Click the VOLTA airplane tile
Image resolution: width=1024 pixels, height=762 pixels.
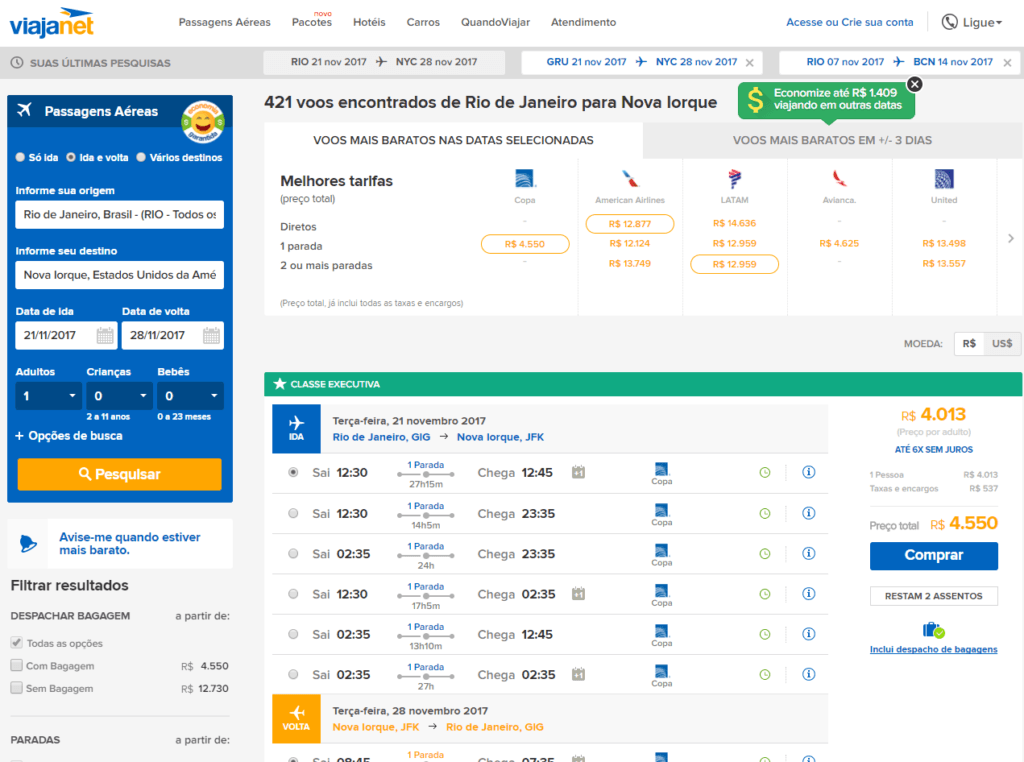296,719
